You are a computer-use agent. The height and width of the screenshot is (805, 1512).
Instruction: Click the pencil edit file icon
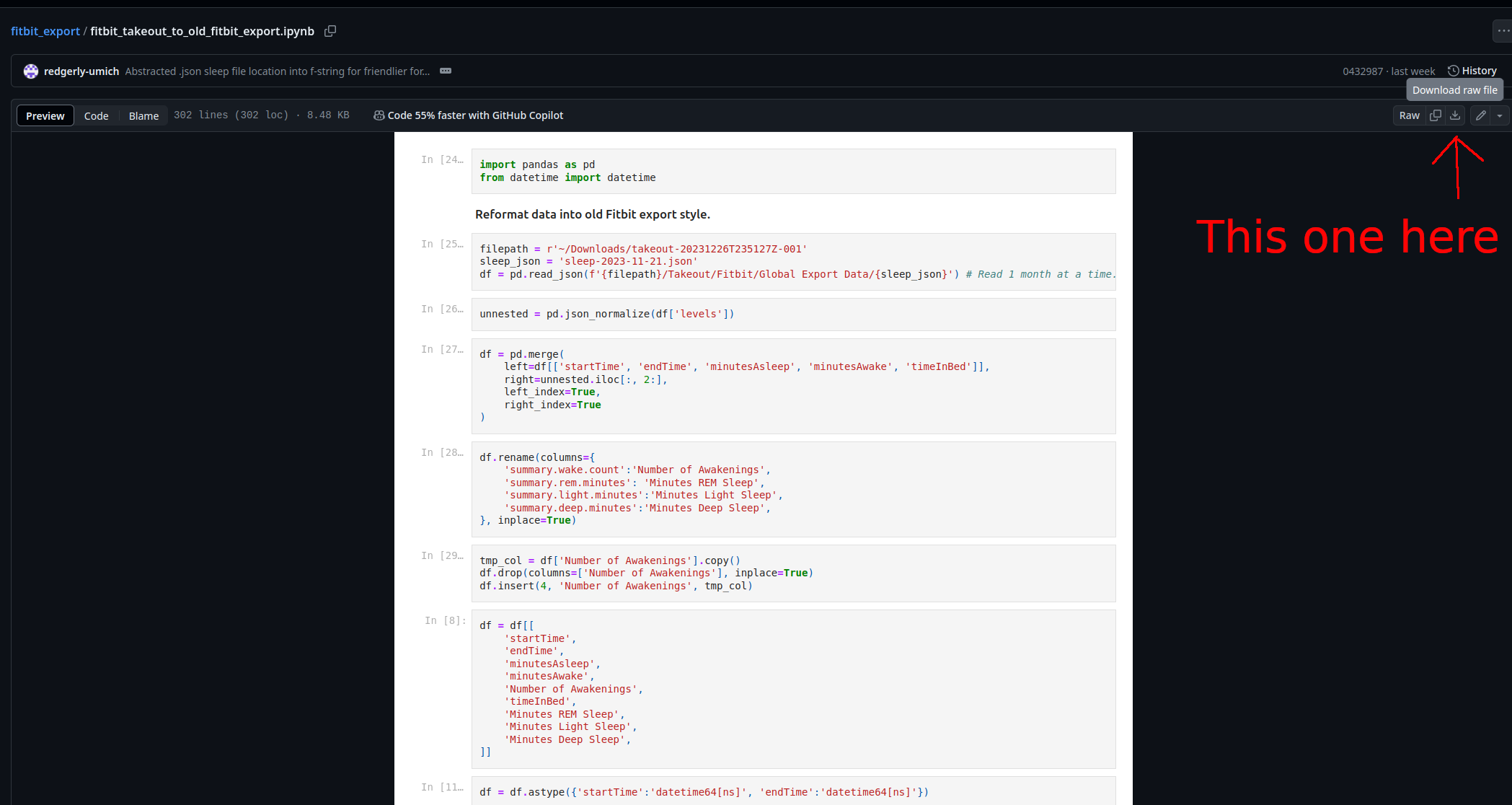click(x=1480, y=115)
